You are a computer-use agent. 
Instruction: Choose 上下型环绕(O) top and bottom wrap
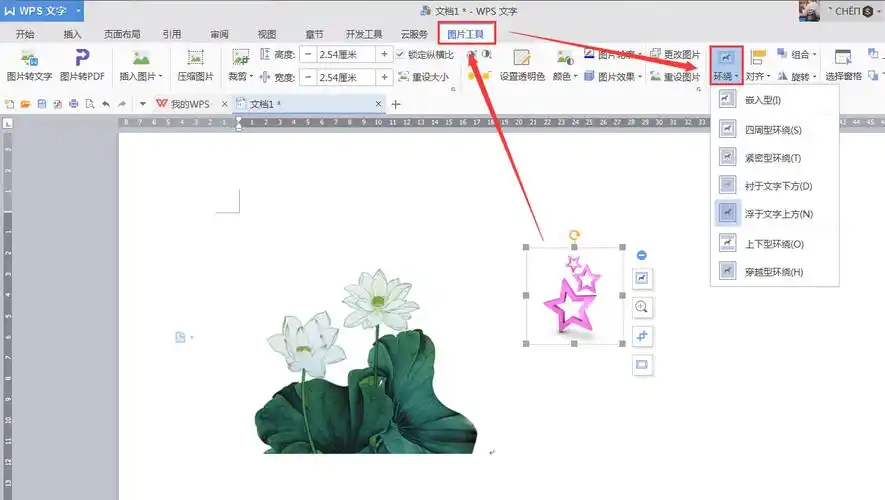coord(774,244)
